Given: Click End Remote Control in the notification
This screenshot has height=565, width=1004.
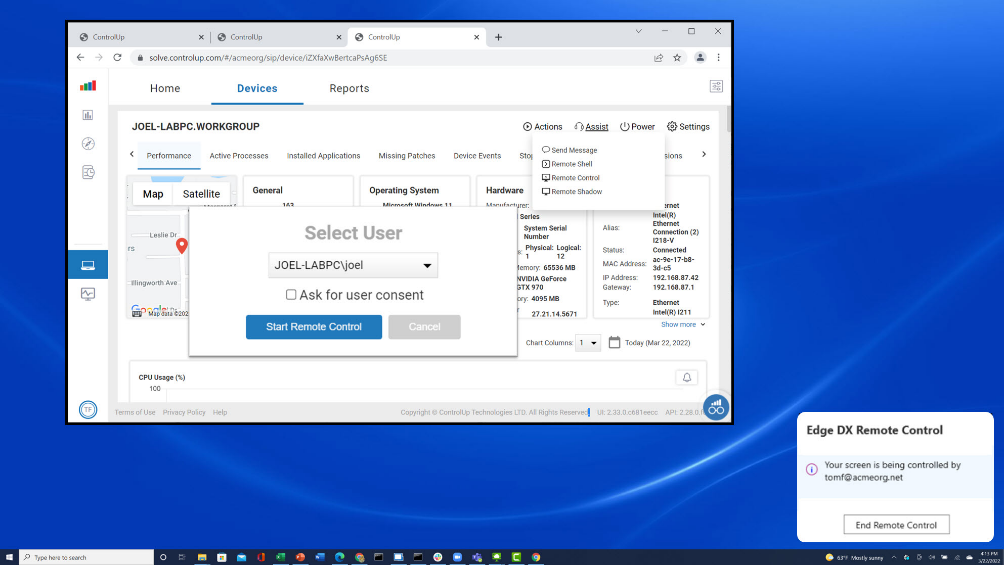Looking at the screenshot, I should coord(896,525).
